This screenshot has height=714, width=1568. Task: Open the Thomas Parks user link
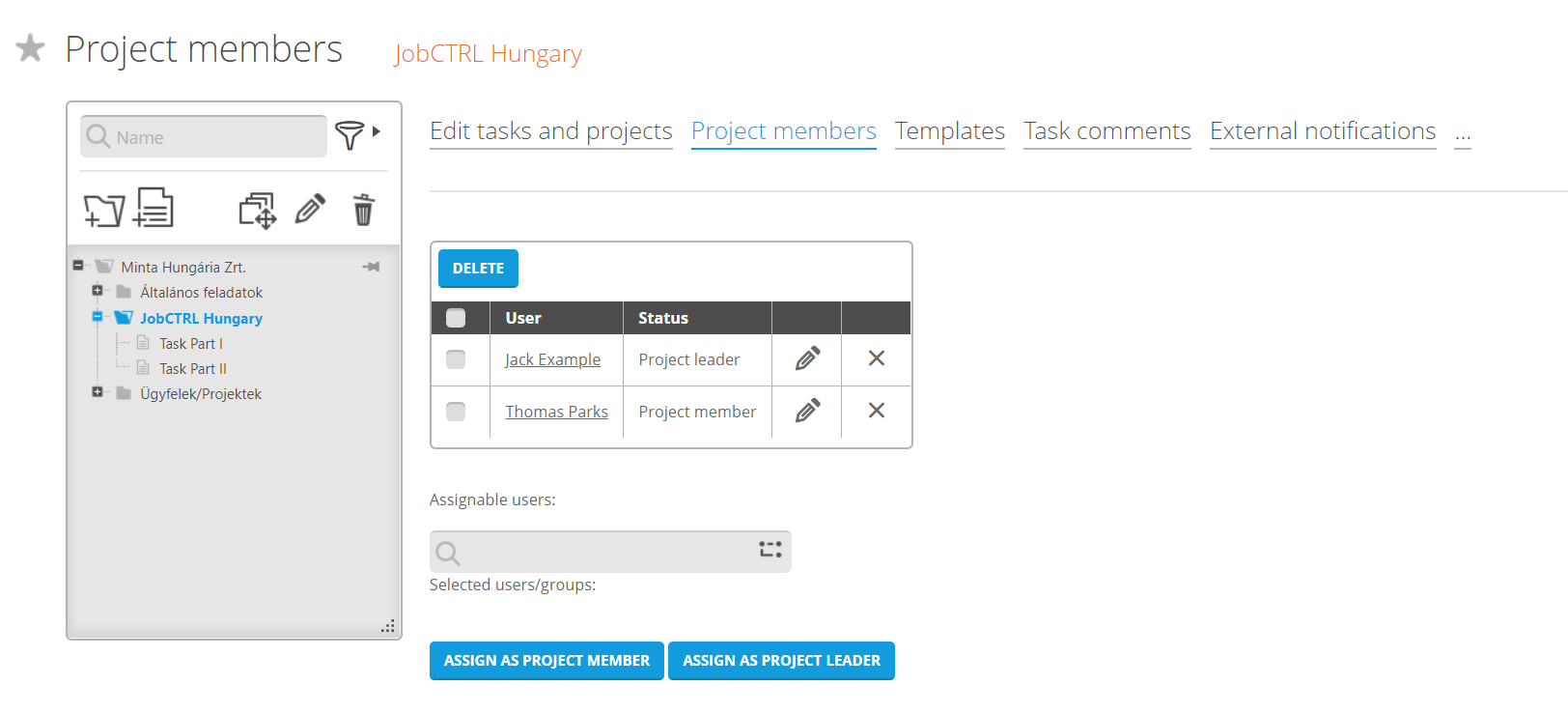(x=556, y=412)
